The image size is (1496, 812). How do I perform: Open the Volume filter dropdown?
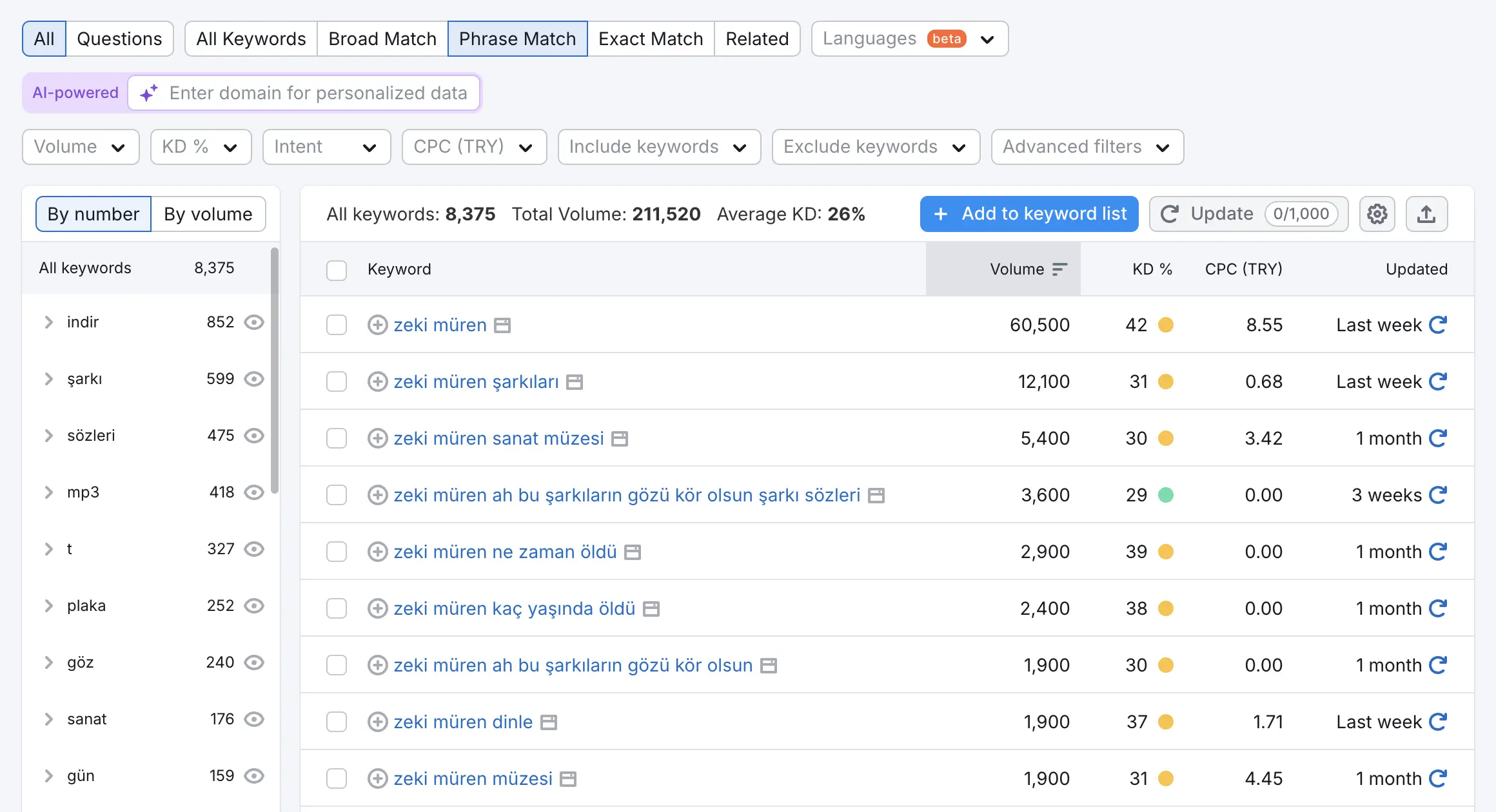click(81, 147)
